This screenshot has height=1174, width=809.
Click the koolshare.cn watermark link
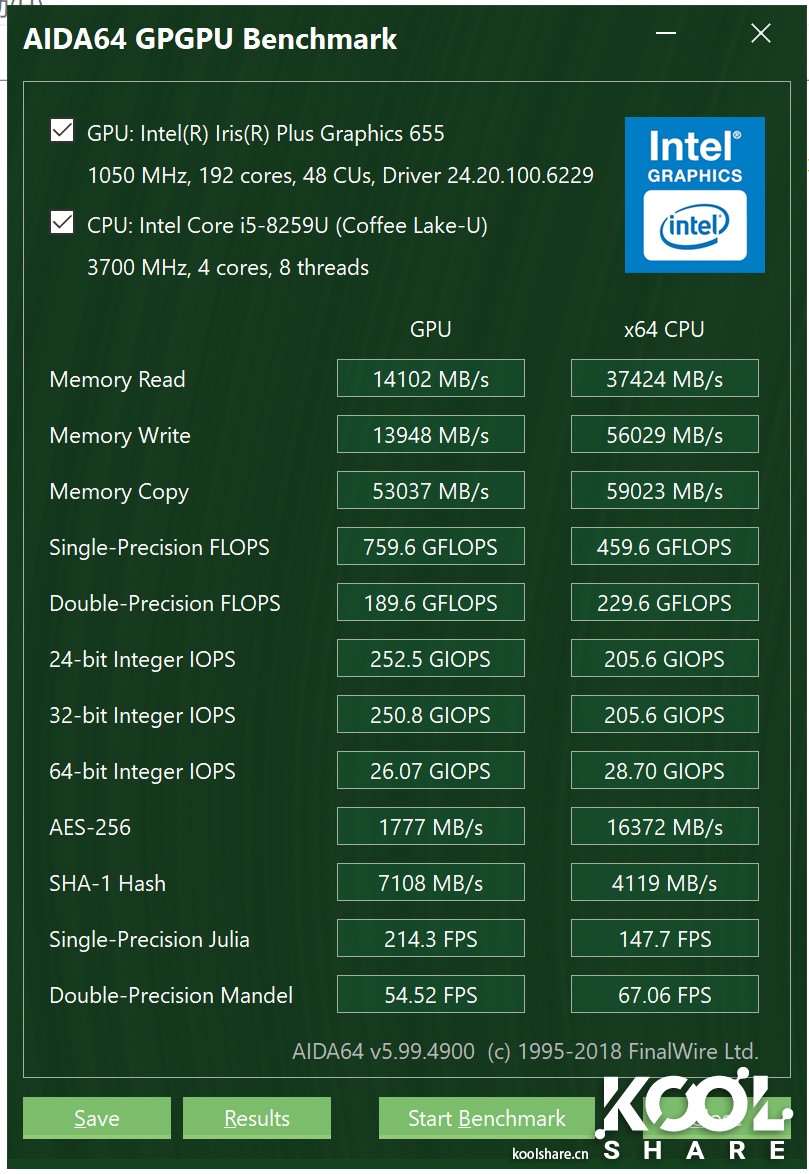tap(551, 1152)
